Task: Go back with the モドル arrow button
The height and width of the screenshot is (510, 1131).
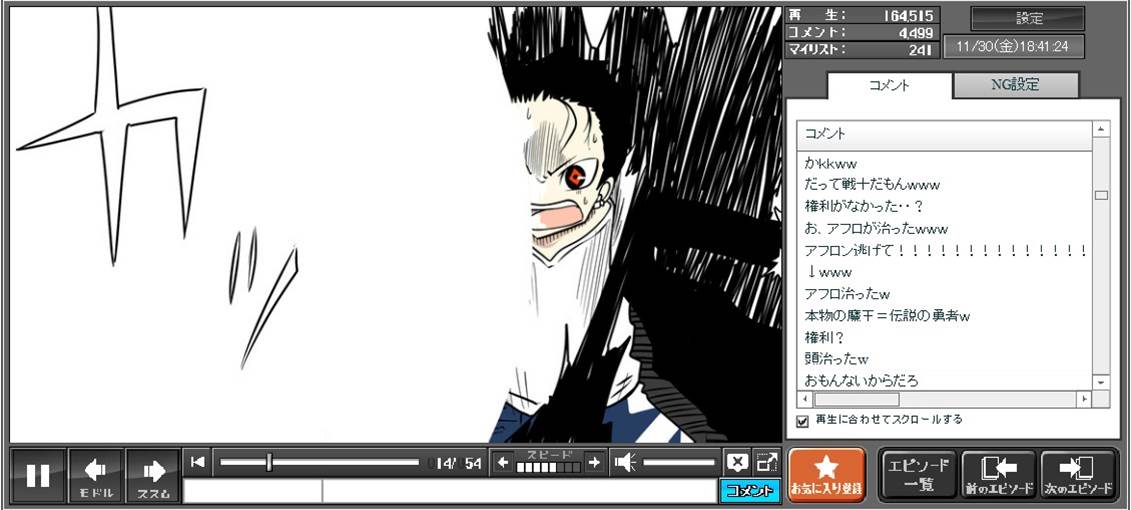Action: (96, 476)
